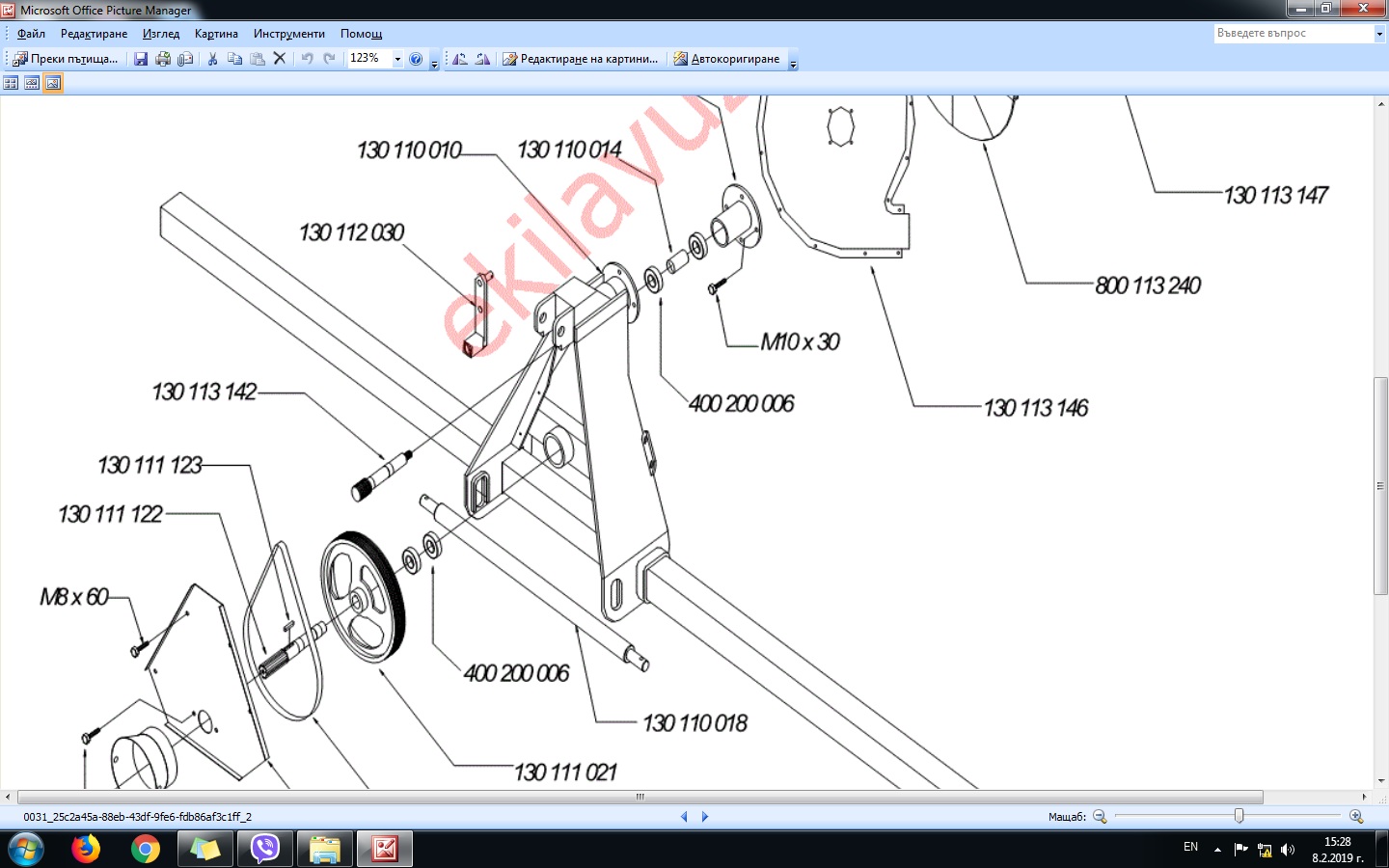Screen dimensions: 1389x868
Task: Switch to thumbnail view
Action: (11, 83)
